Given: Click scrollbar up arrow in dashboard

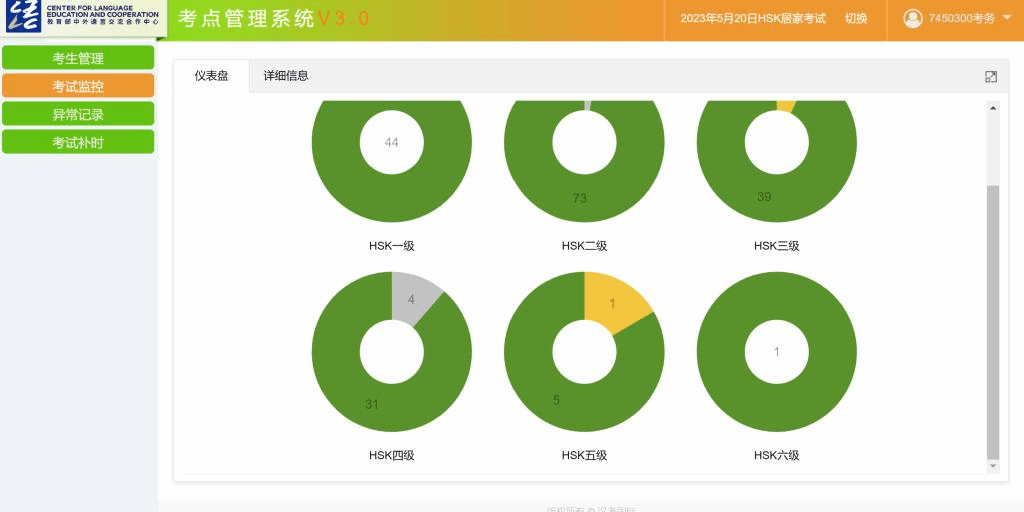Looking at the screenshot, I should tap(993, 108).
